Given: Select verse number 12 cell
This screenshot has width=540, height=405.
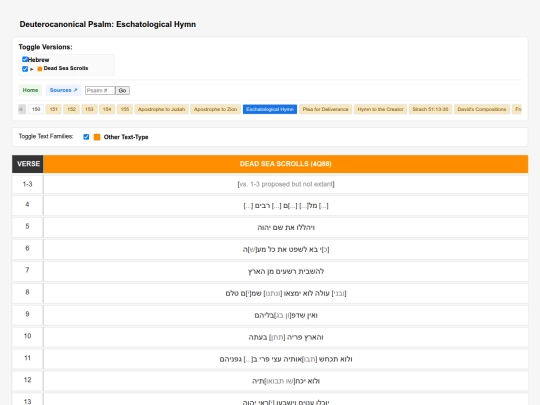Looking at the screenshot, I should (28, 380).
